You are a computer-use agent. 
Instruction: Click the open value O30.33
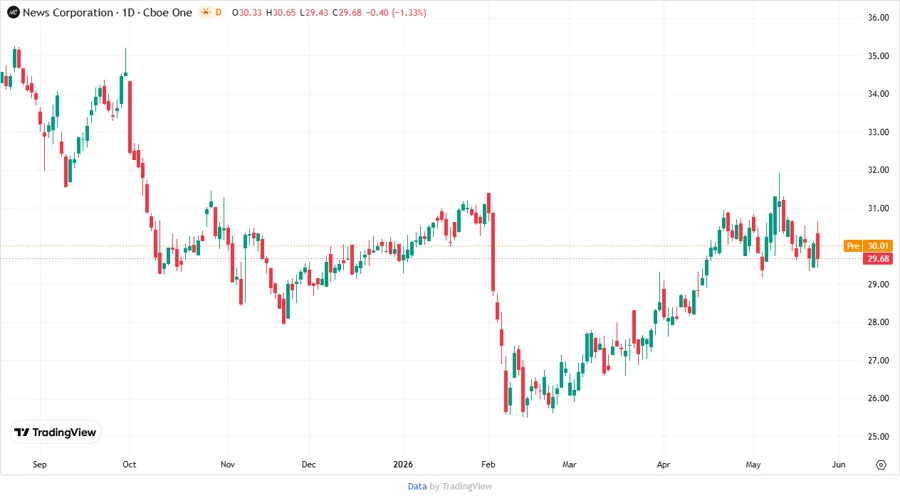[x=247, y=13]
